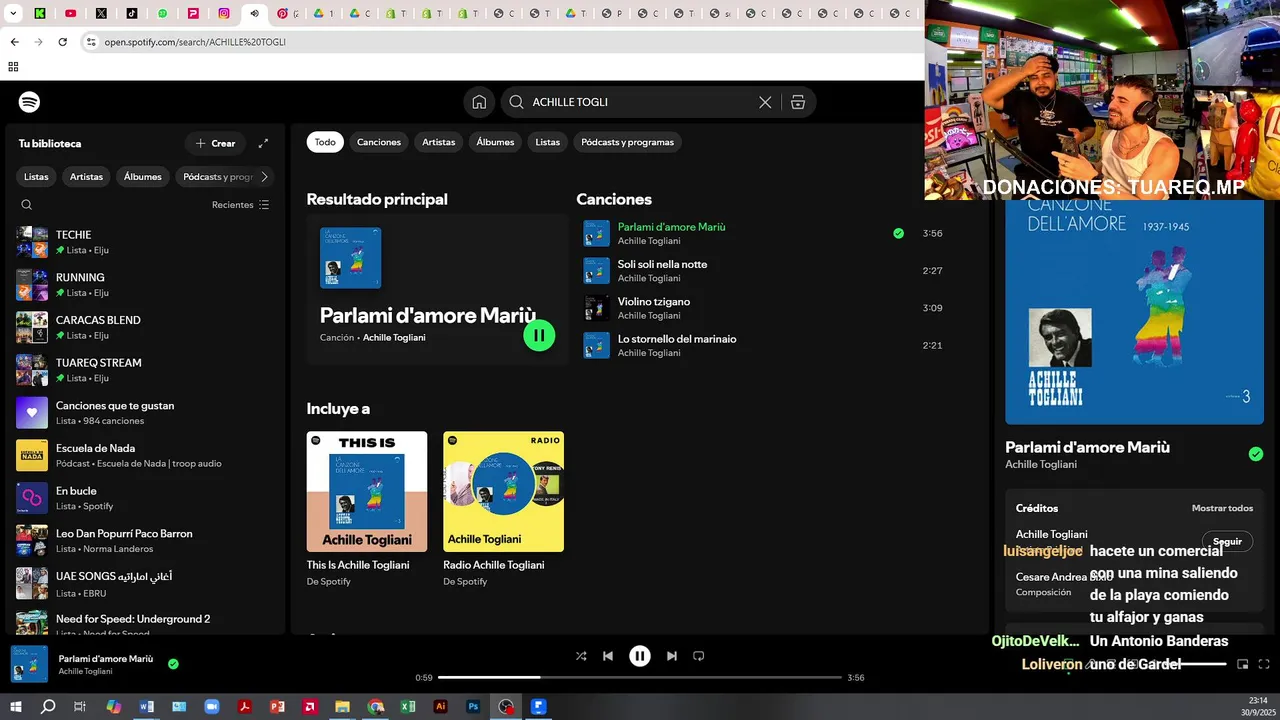The image size is (1280, 720).
Task: Open the TUAREQ STREAM playlist
Action: [x=145, y=370]
